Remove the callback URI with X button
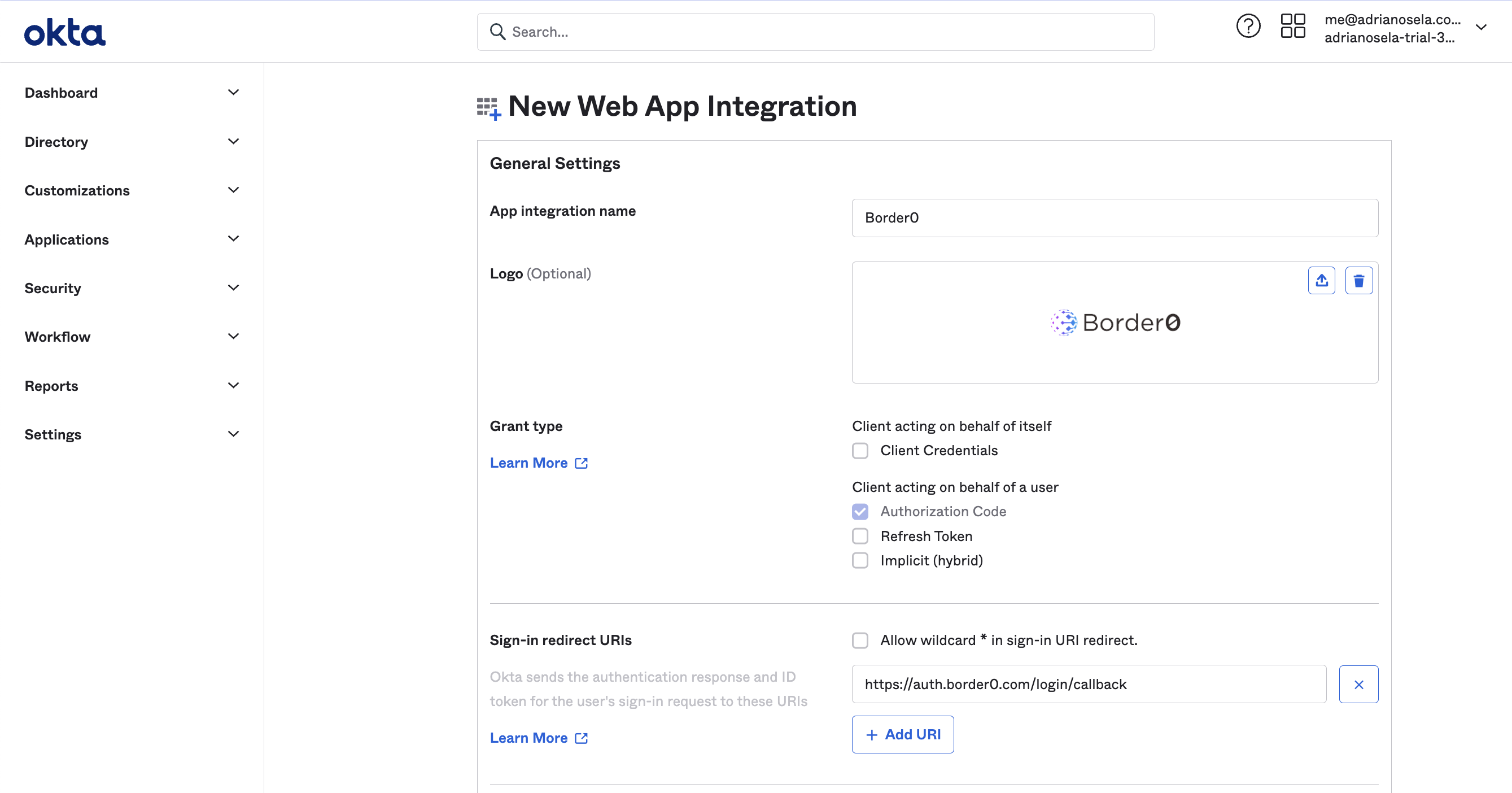The height and width of the screenshot is (793, 1512). click(x=1358, y=684)
